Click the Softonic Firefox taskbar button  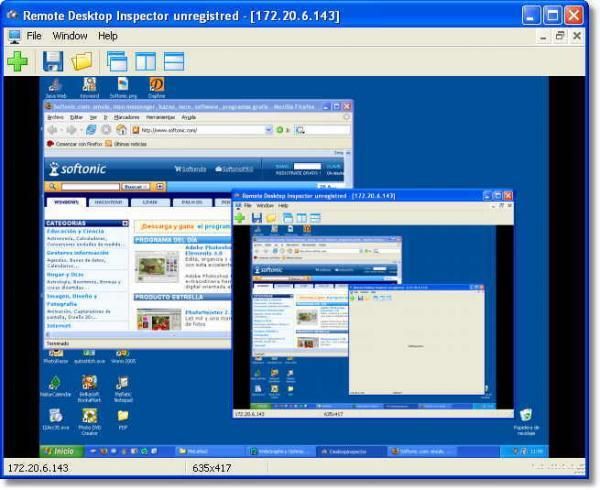(422, 452)
